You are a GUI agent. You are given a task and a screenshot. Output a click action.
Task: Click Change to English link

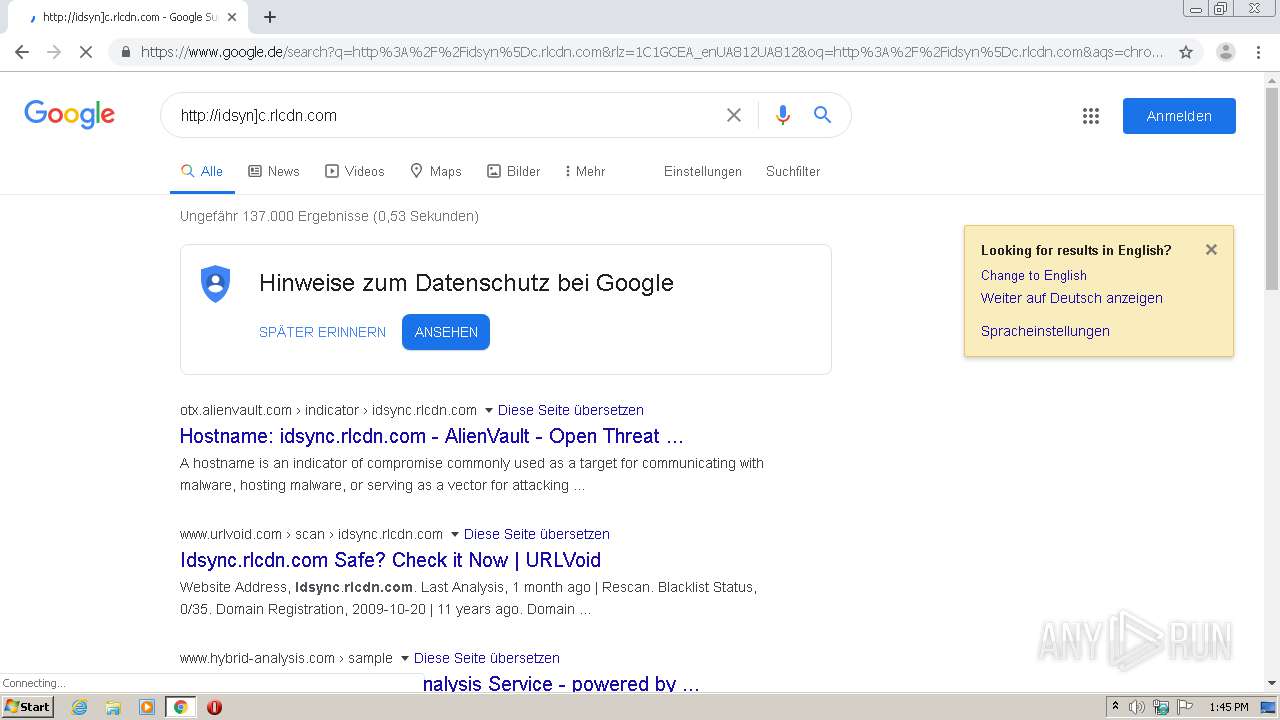tap(1034, 275)
